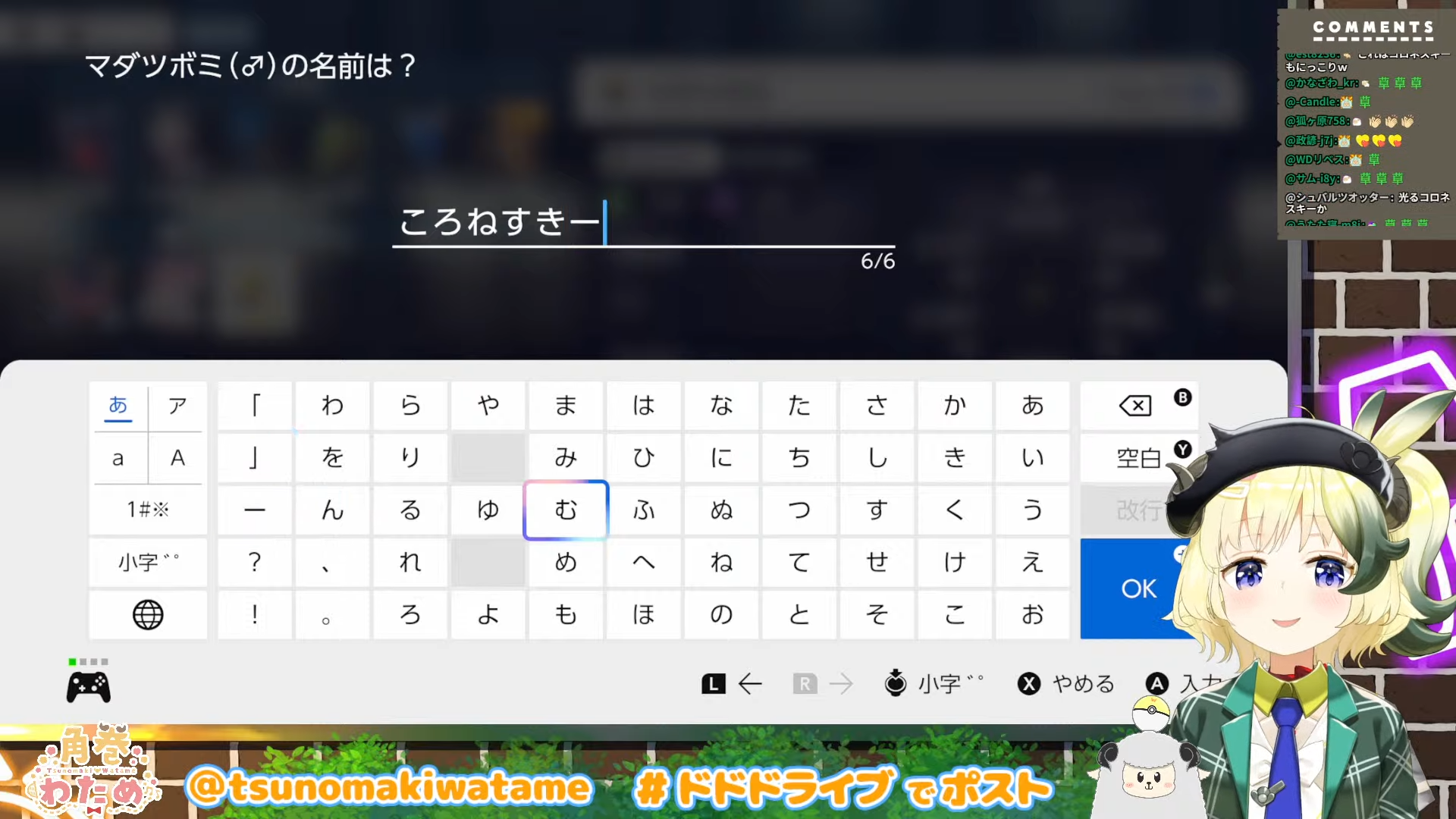Click the controller icon at bottom left

click(x=89, y=687)
